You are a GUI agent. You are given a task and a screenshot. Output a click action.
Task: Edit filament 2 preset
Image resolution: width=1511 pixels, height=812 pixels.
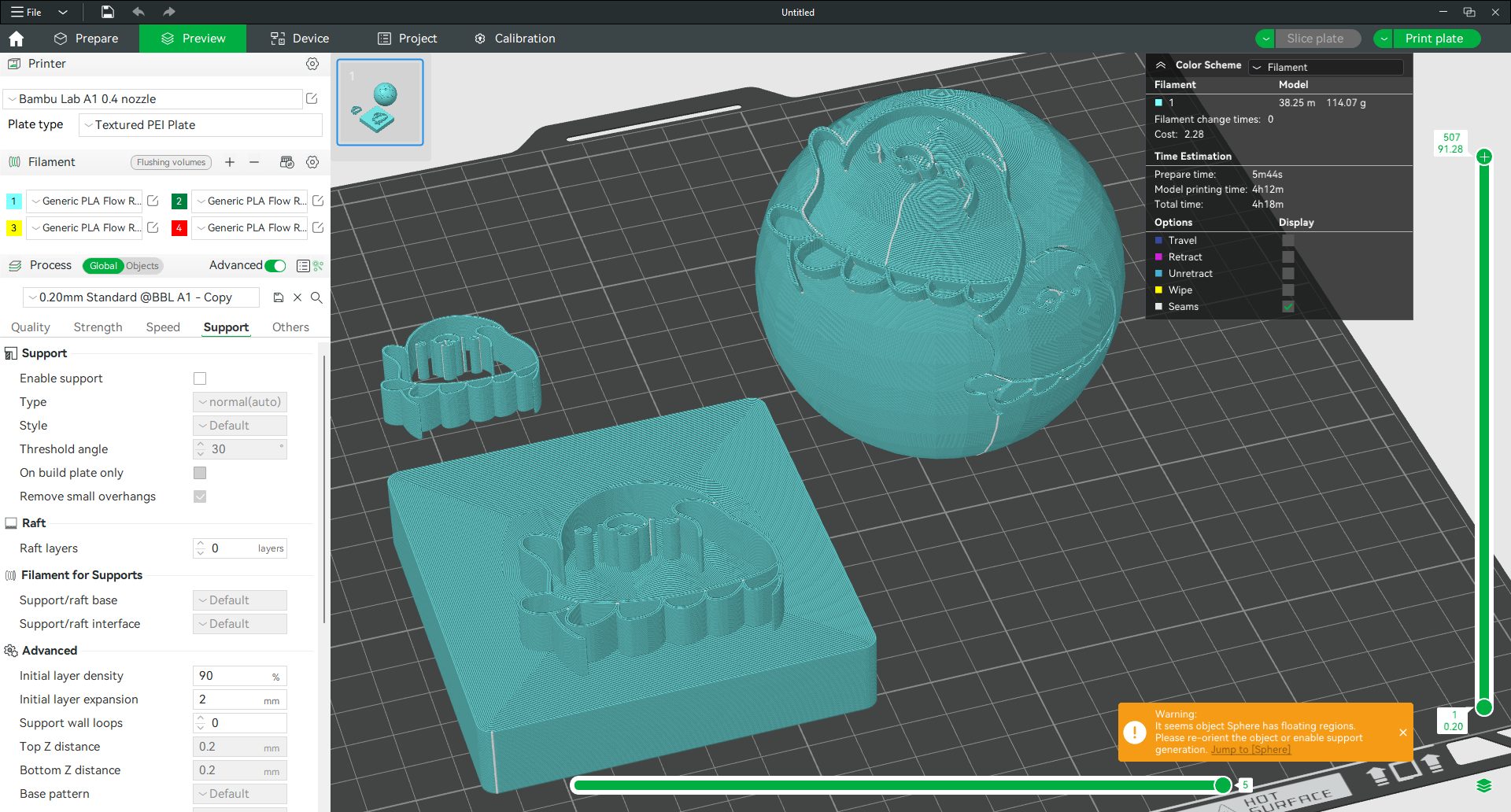318,201
